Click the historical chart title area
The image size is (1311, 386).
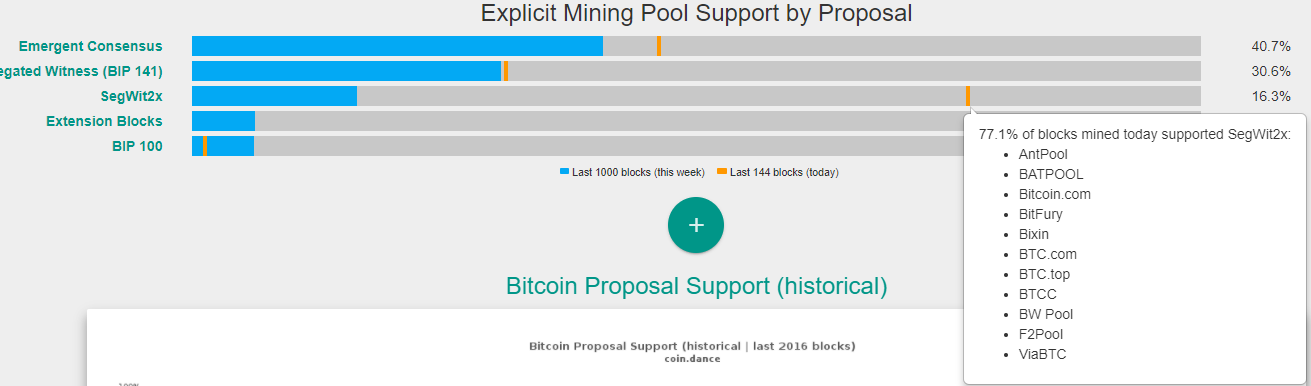click(x=692, y=352)
